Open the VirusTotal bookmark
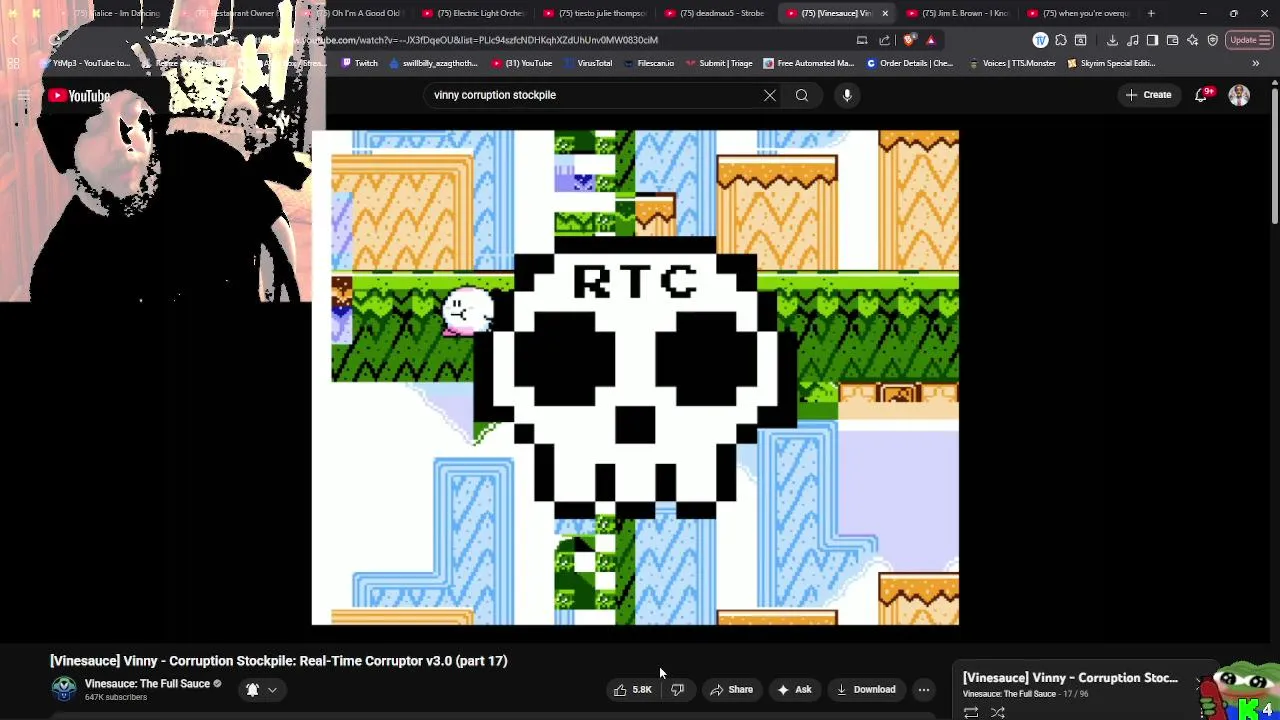Image resolution: width=1280 pixels, height=720 pixels. point(588,63)
